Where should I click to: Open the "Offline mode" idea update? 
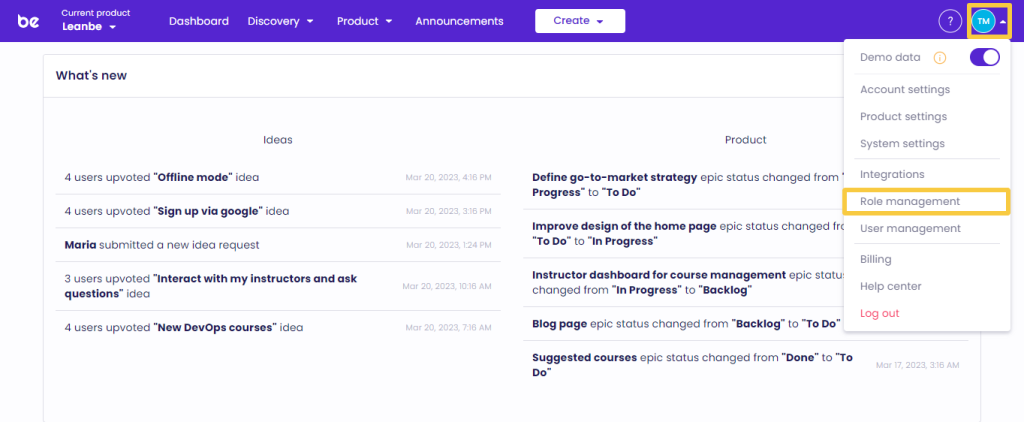(195, 177)
